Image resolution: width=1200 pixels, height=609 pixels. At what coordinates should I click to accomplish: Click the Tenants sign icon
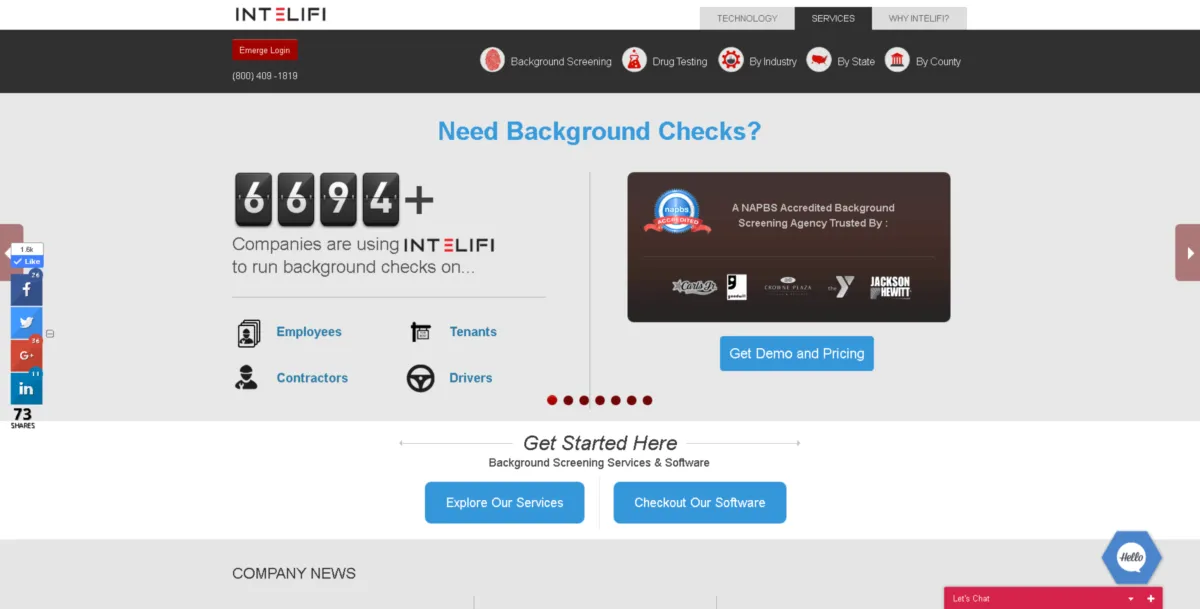click(x=421, y=332)
